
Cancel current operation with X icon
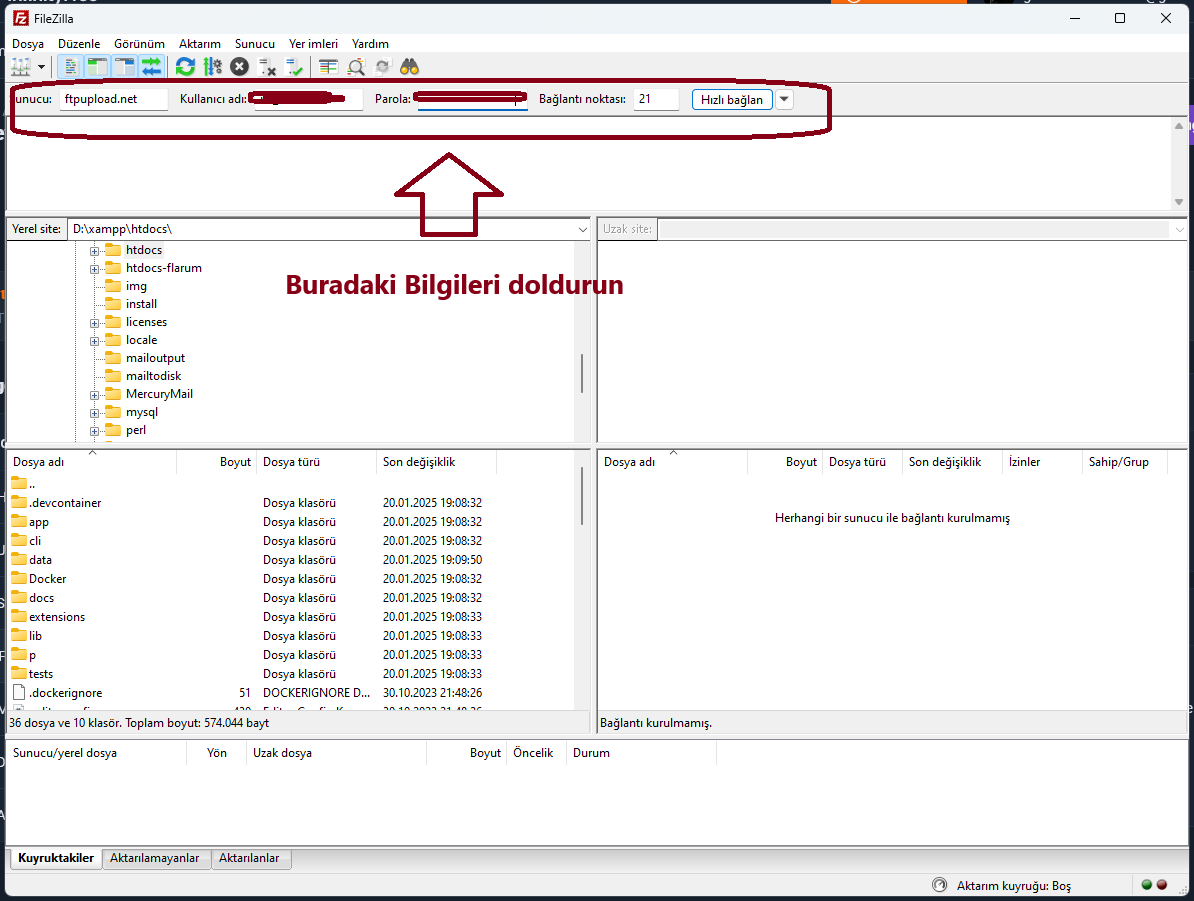240,67
